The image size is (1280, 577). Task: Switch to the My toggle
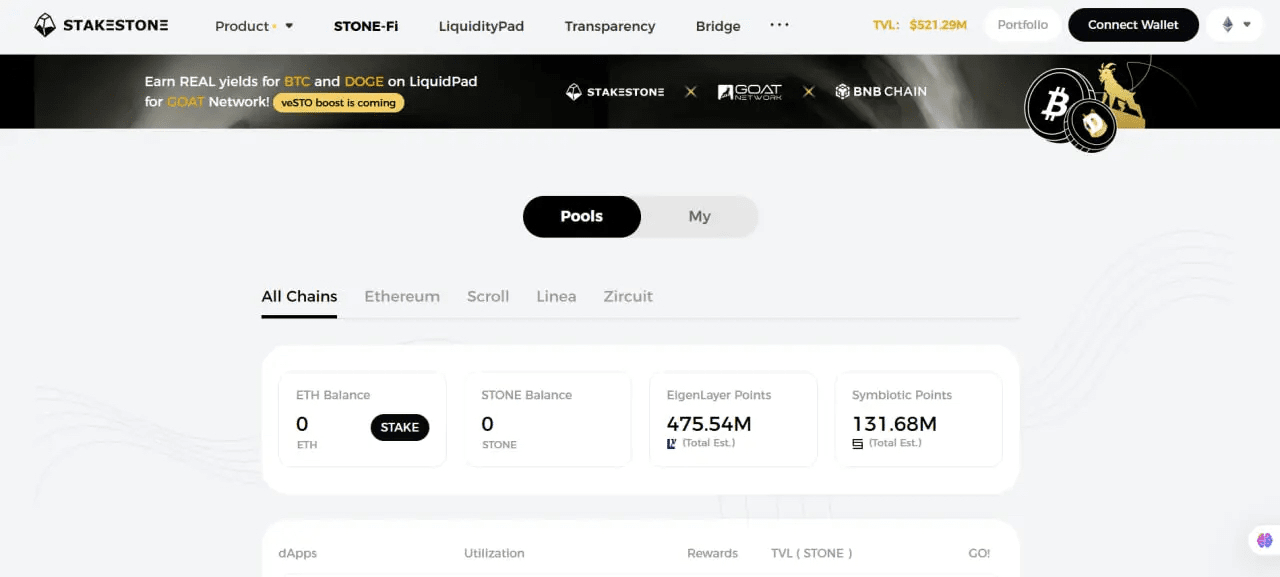pyautogui.click(x=699, y=216)
